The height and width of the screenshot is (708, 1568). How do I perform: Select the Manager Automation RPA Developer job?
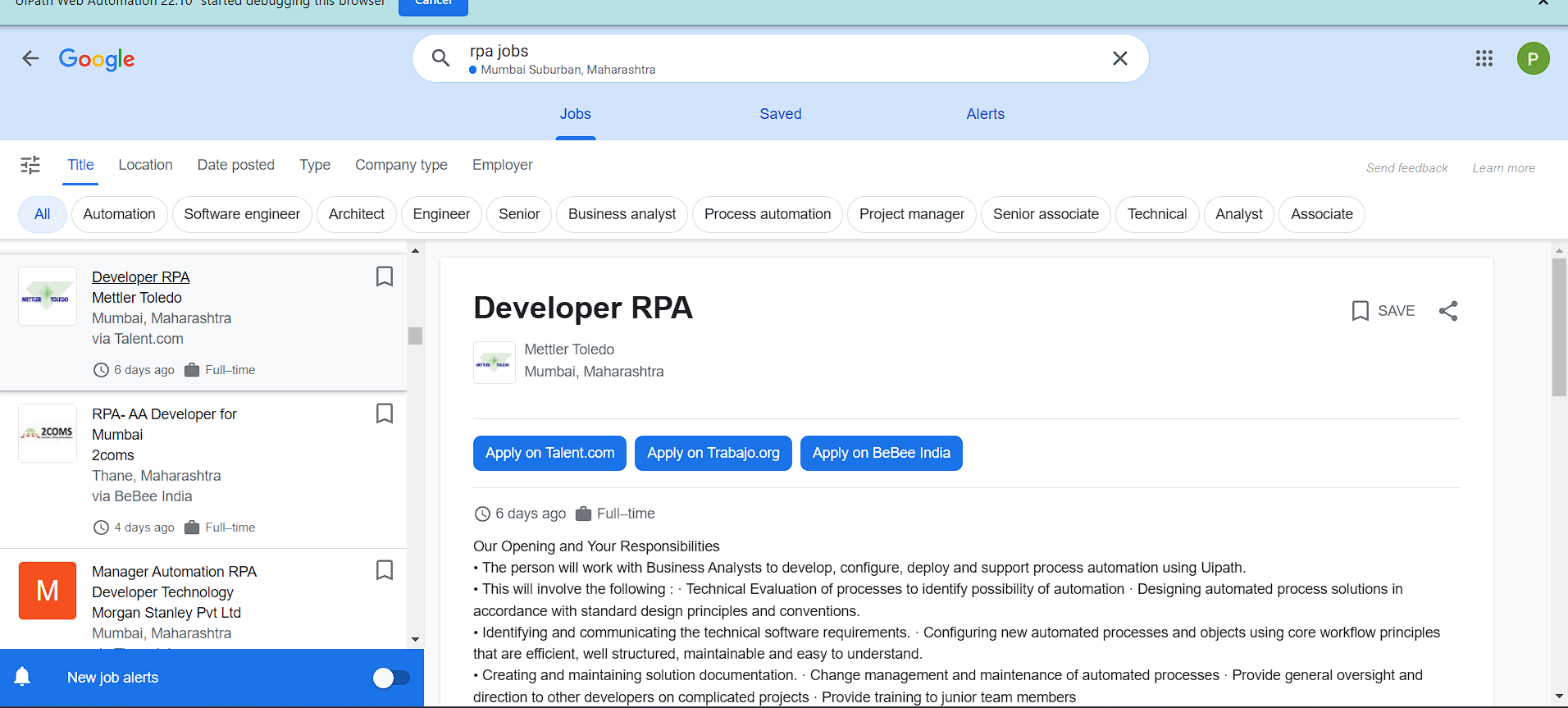tap(203, 599)
